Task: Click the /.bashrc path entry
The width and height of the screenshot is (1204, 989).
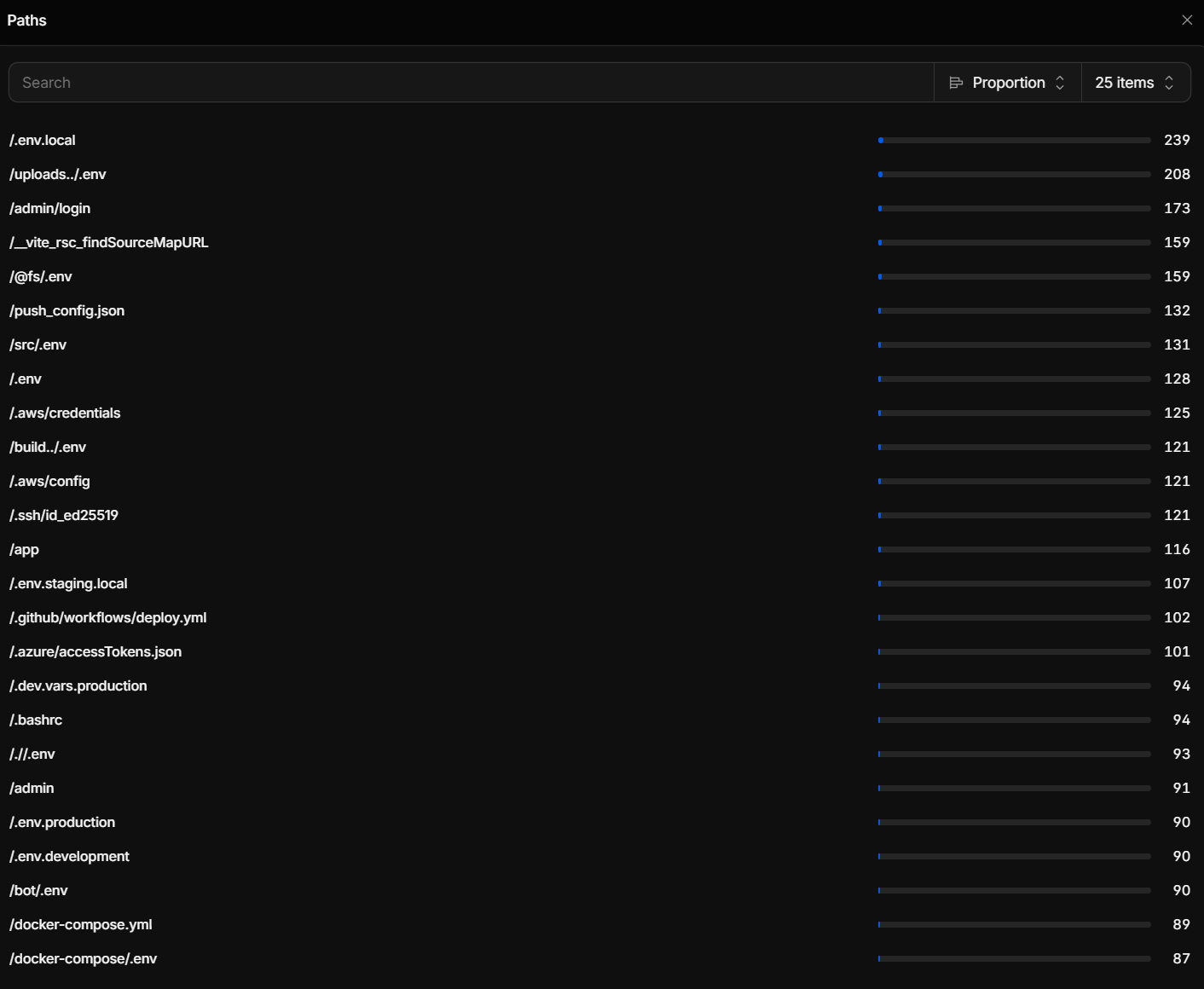Action: coord(36,720)
